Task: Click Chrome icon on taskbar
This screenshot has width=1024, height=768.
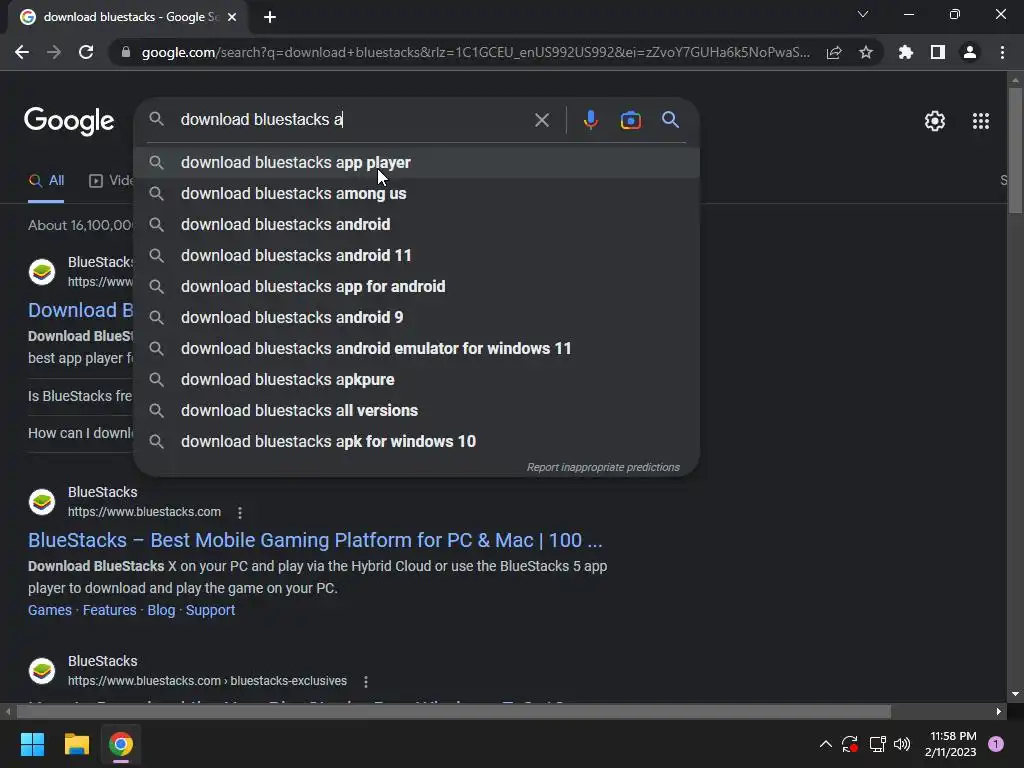Action: (x=121, y=744)
